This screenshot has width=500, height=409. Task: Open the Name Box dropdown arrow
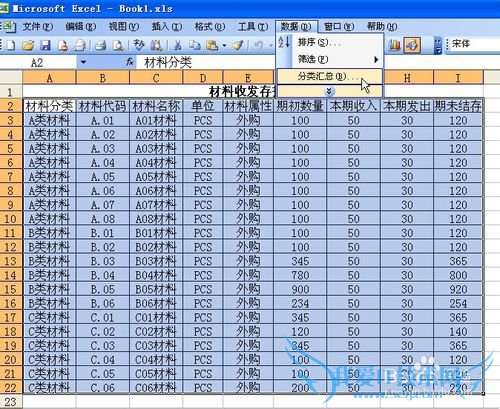pyautogui.click(x=83, y=62)
